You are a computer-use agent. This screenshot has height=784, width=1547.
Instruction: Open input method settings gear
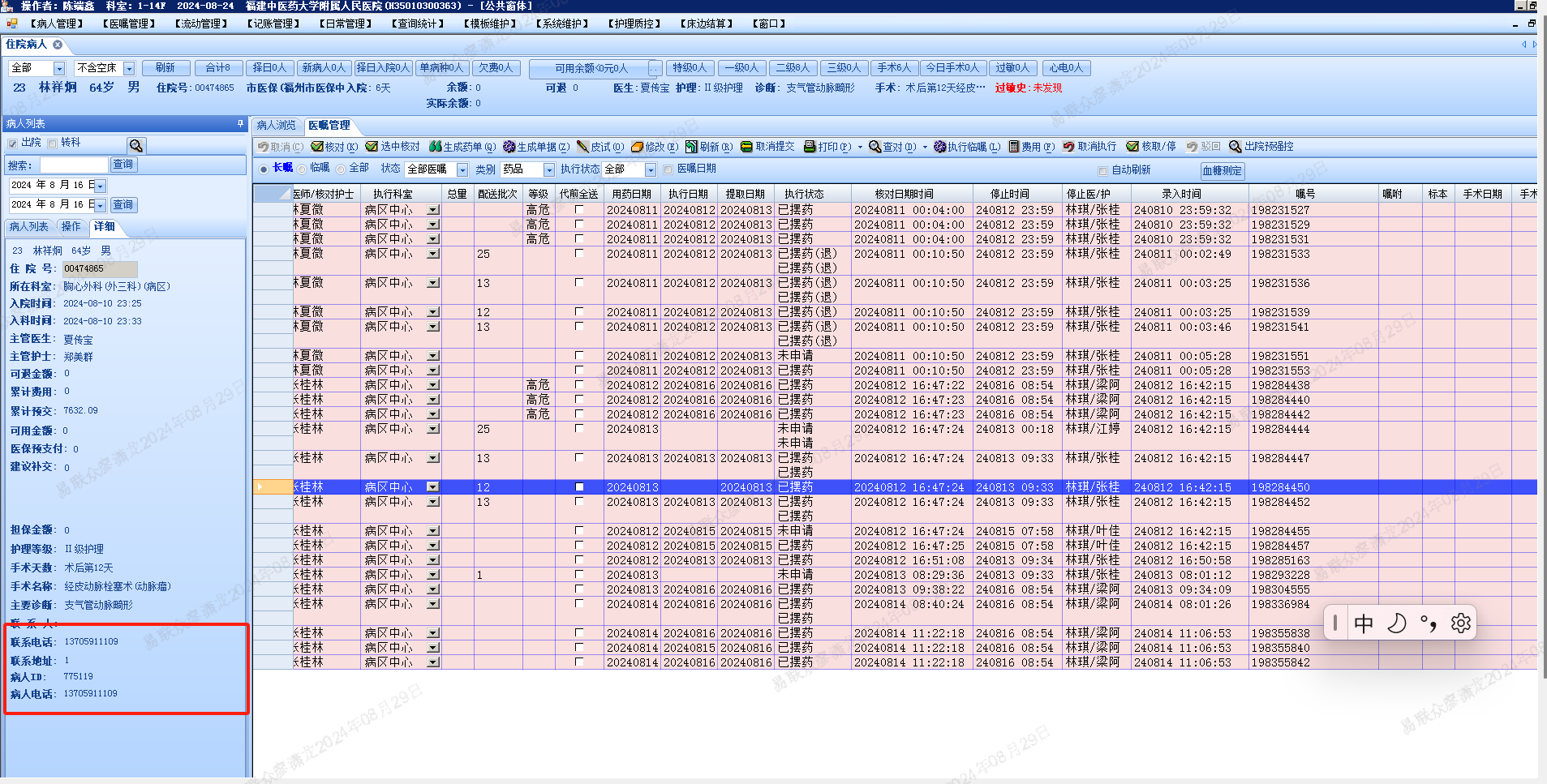1460,623
